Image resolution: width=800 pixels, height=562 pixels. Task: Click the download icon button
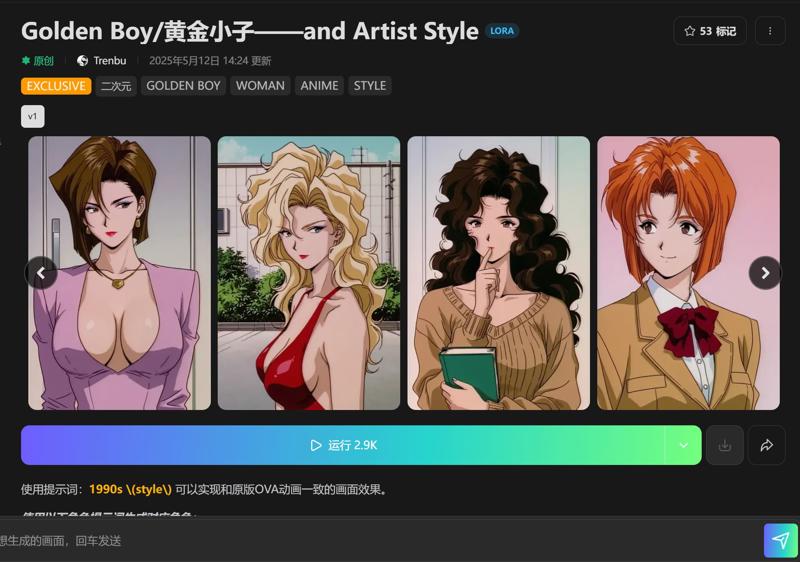coord(724,445)
